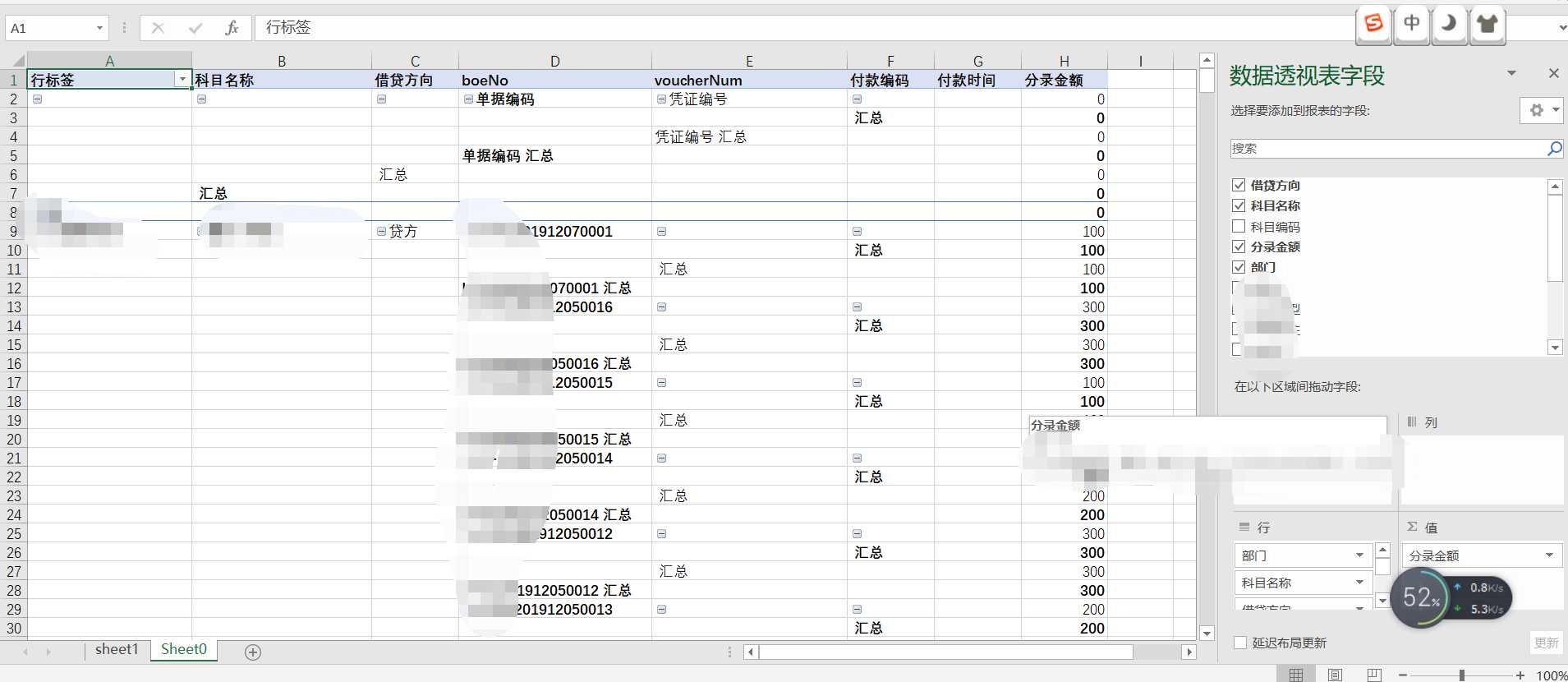Enable the 延迟布局更新 checkbox
This screenshot has width=1568, height=682.
pos(1240,643)
